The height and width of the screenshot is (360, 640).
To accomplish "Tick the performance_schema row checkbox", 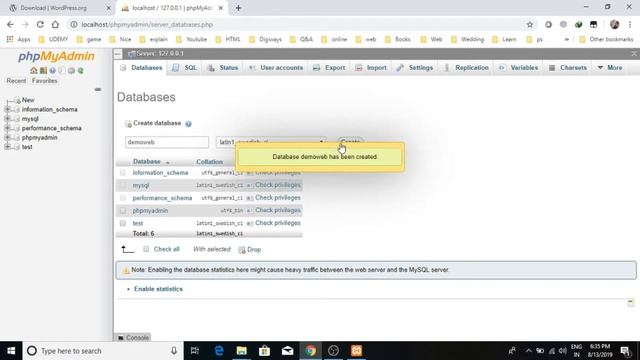I will pyautogui.click(x=123, y=198).
